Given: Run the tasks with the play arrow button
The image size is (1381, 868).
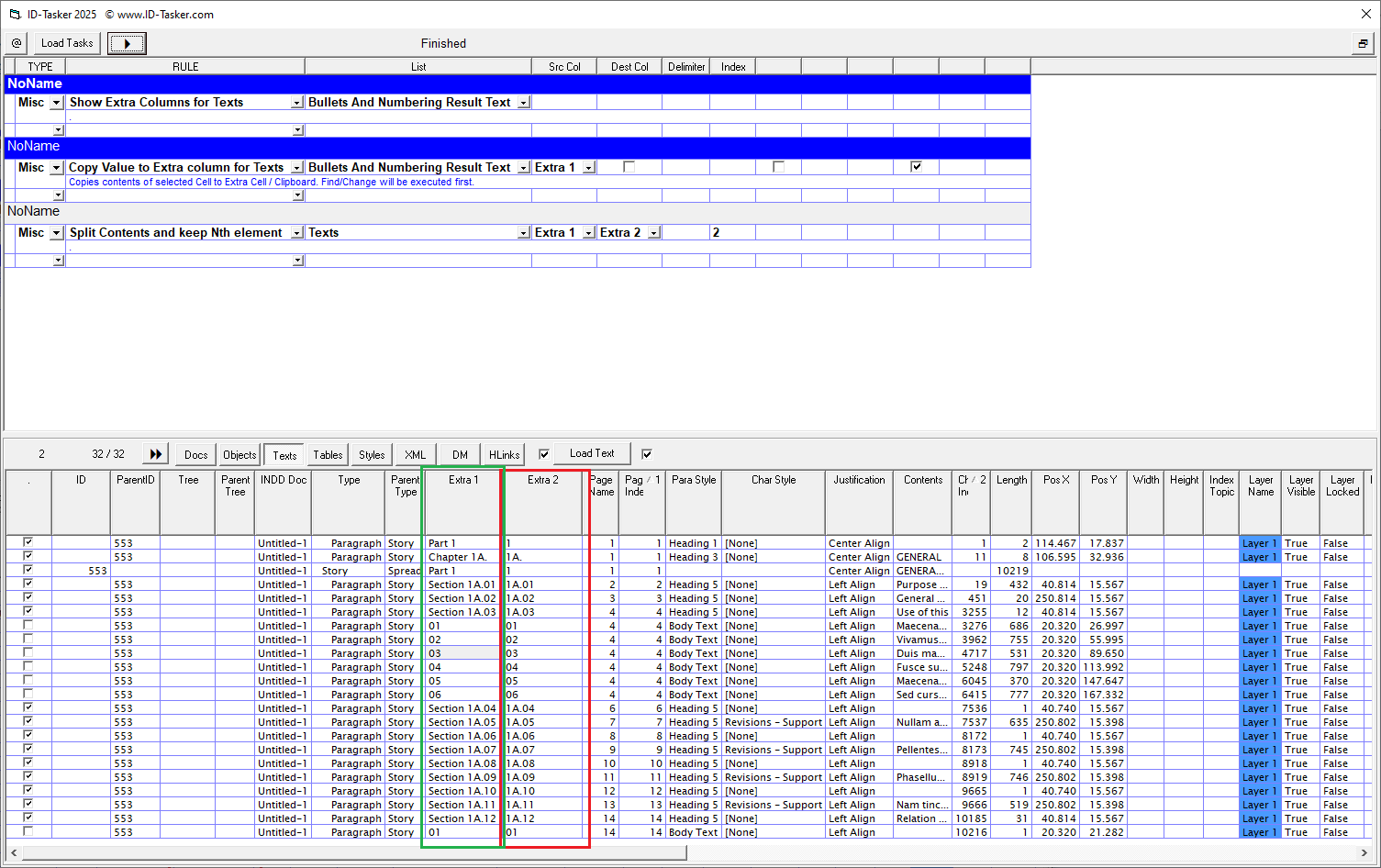Looking at the screenshot, I should point(126,43).
